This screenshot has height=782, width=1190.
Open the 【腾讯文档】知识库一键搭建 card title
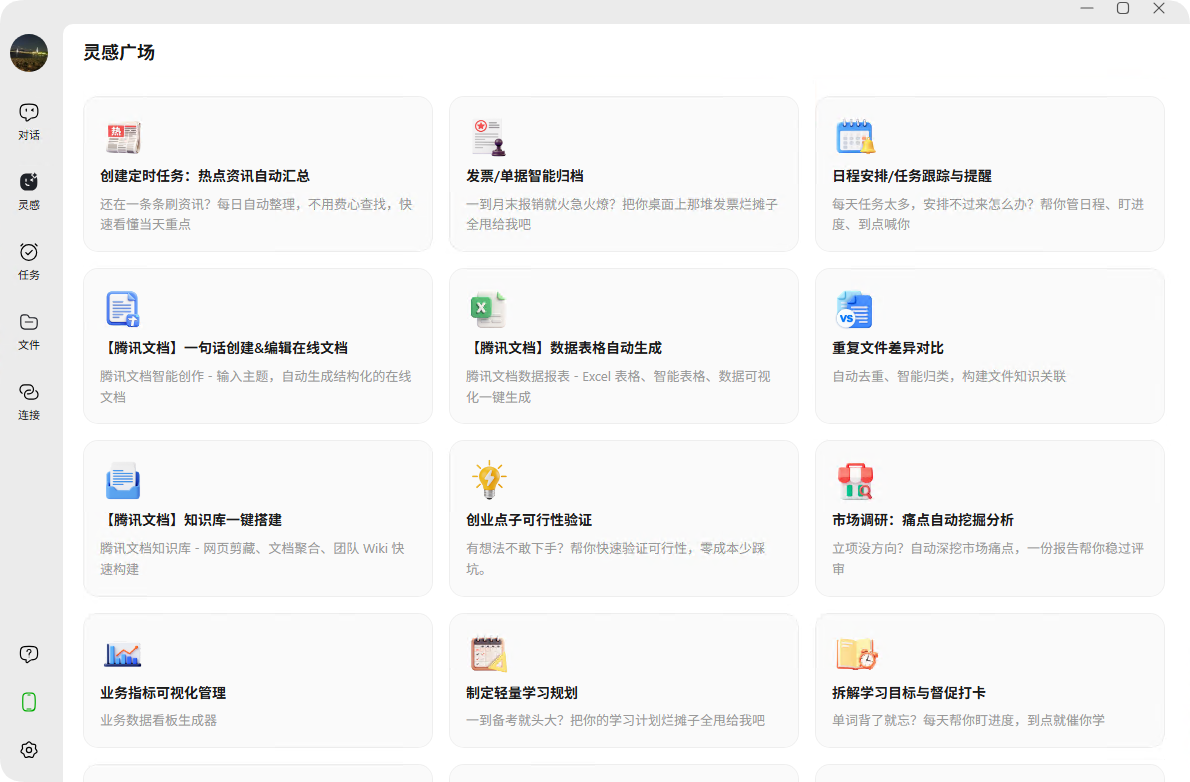point(191,520)
